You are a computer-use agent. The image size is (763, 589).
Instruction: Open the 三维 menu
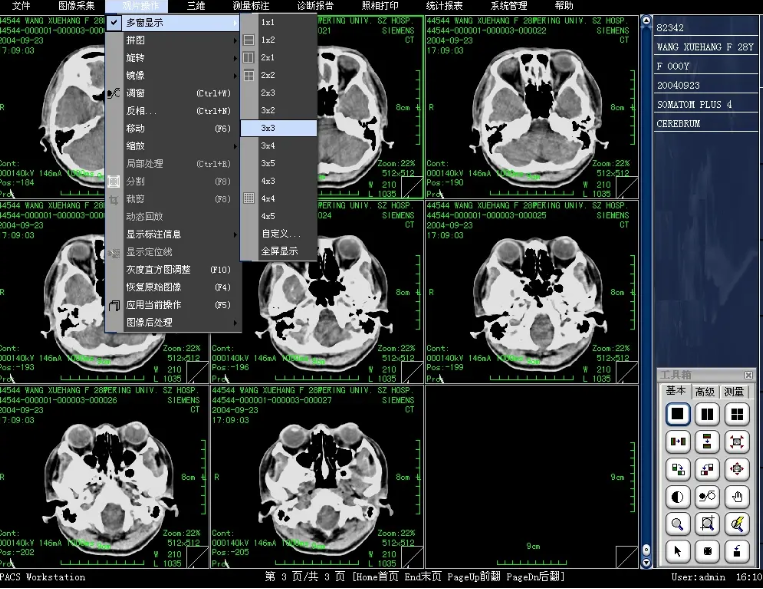pyautogui.click(x=196, y=6)
